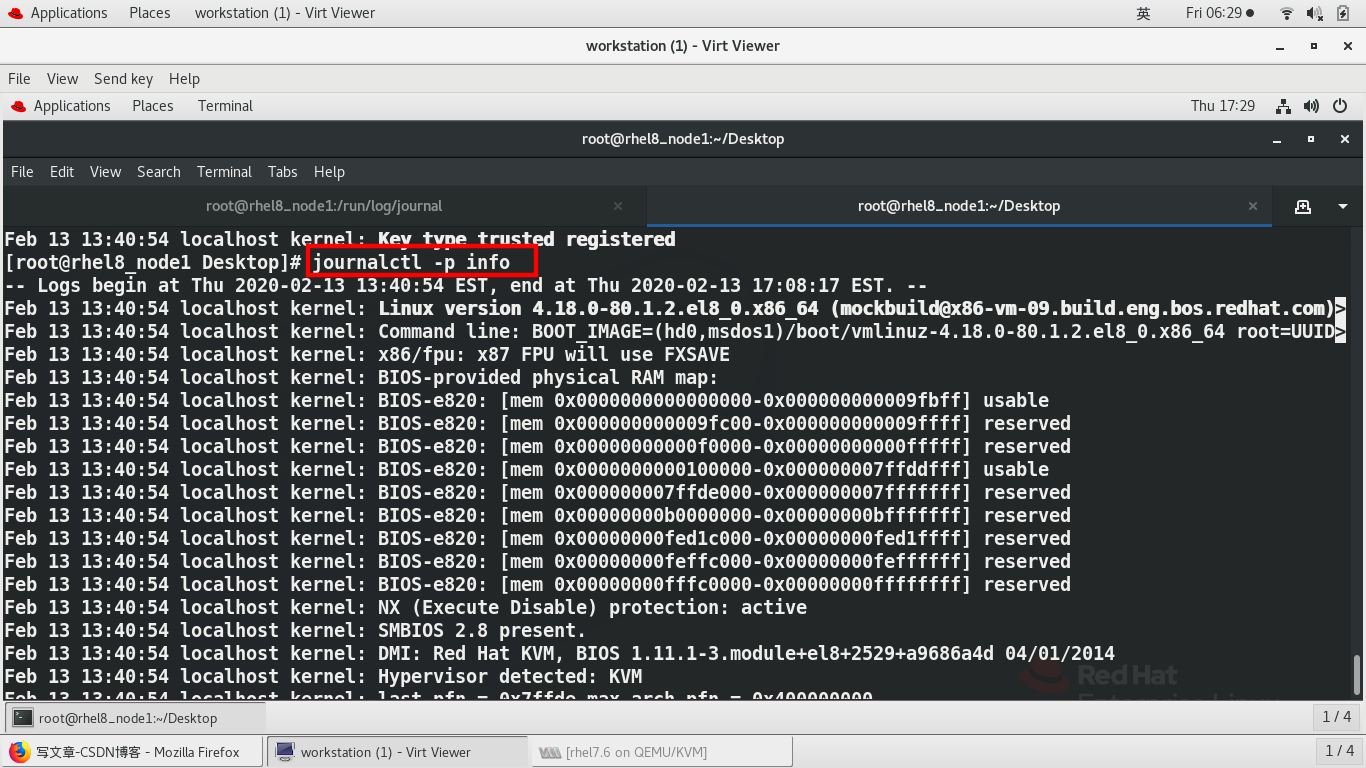Open terminal Edit menu
1366x768 pixels.
click(x=62, y=172)
